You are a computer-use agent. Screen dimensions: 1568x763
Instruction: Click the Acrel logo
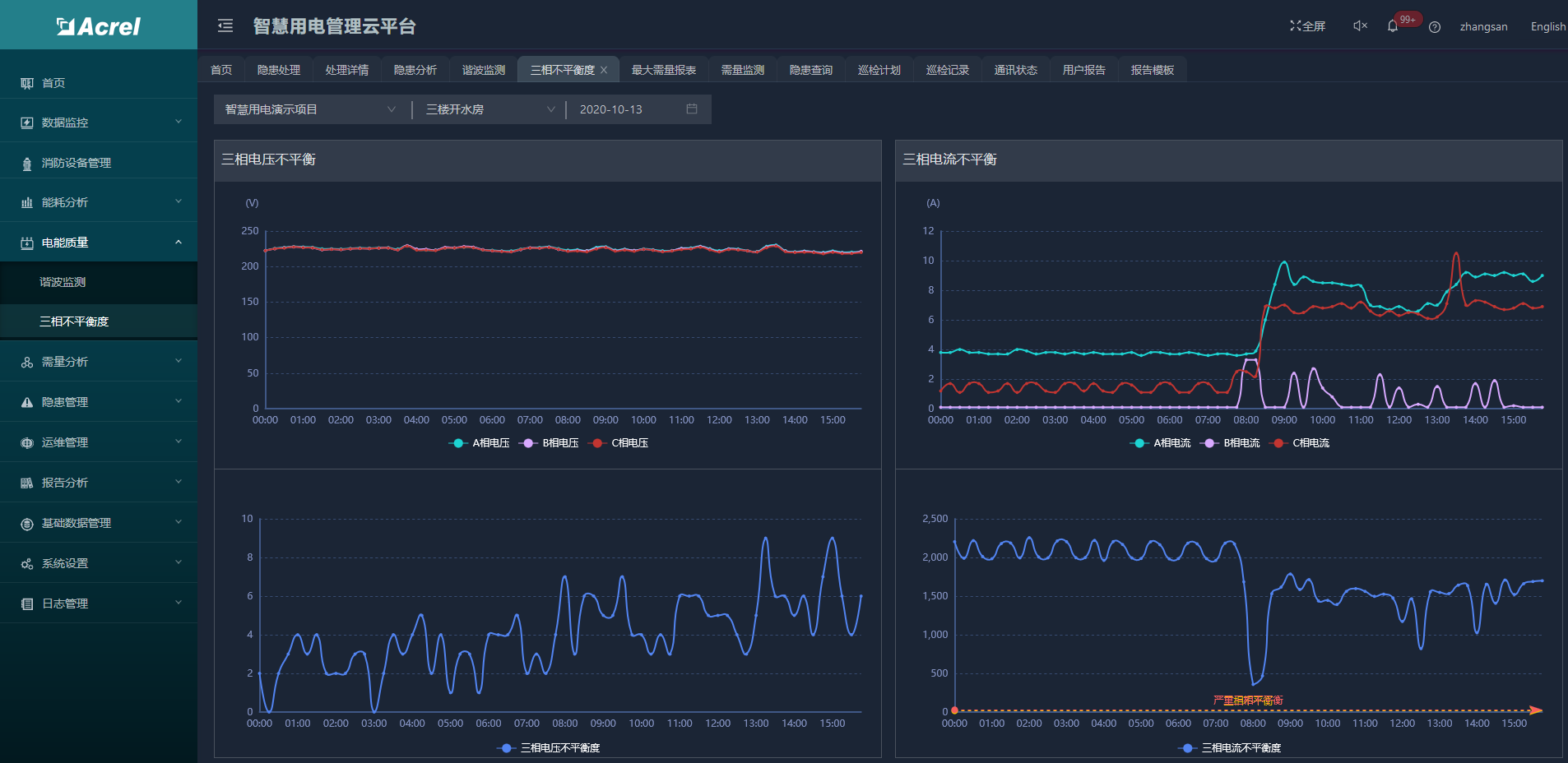(99, 26)
